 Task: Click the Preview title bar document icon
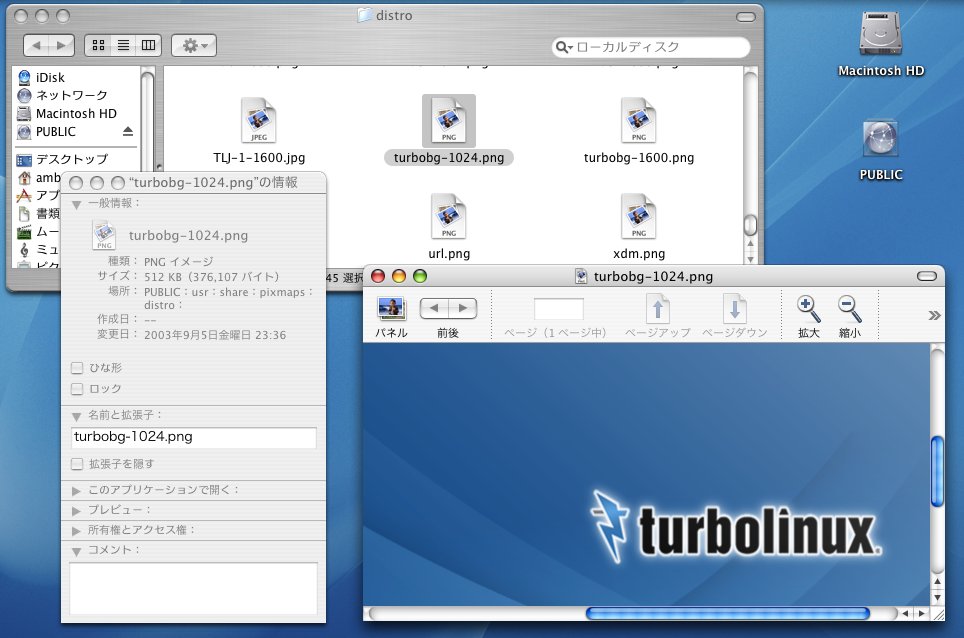click(x=580, y=277)
